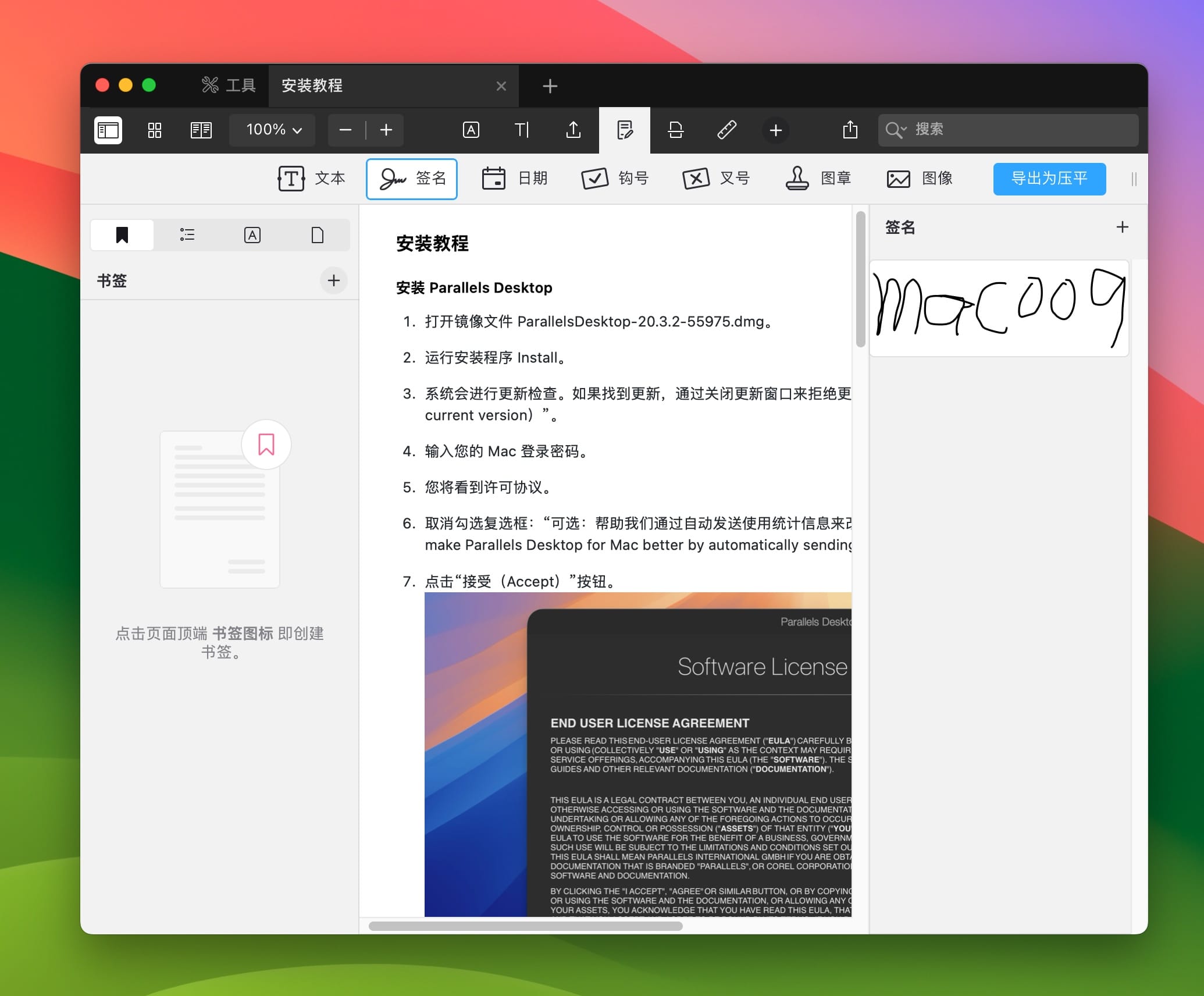Switch to the pages sidebar tab

[318, 235]
